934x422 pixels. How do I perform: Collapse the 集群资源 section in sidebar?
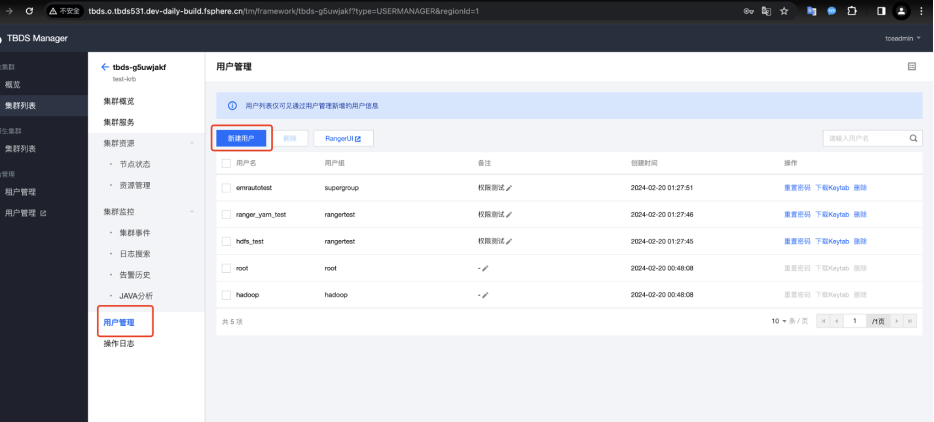192,143
